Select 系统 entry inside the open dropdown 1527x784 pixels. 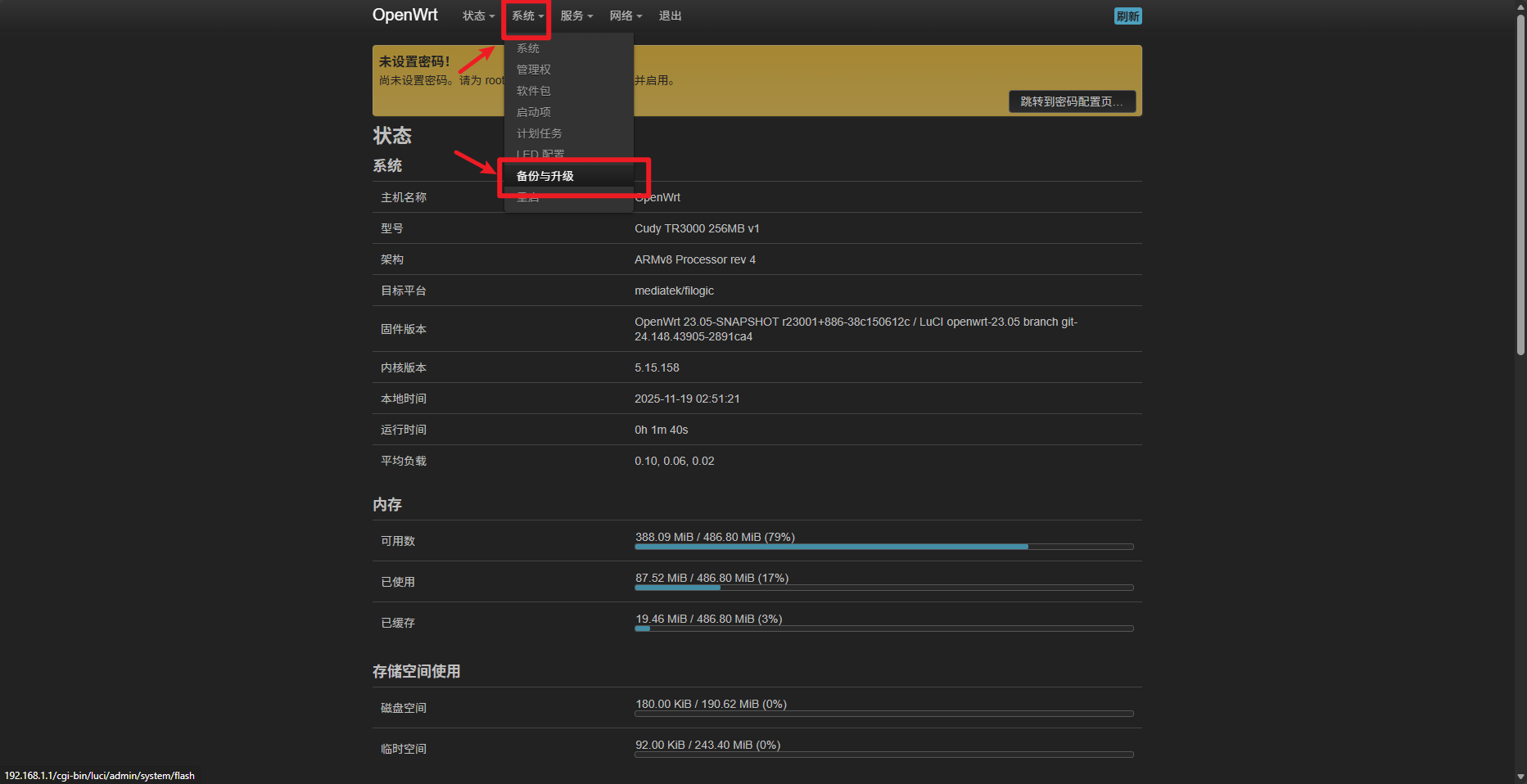[x=528, y=48]
